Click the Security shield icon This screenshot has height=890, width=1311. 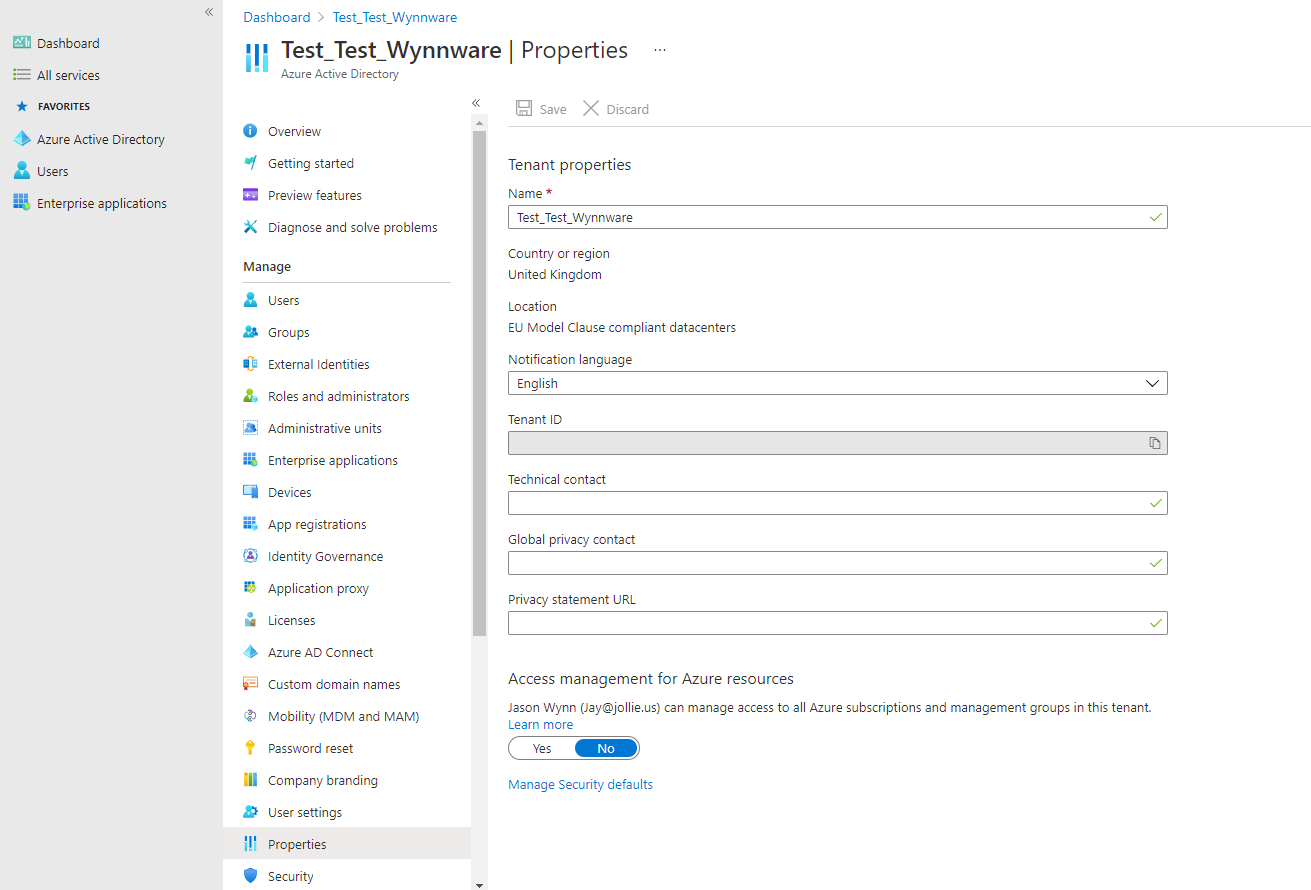pos(250,876)
